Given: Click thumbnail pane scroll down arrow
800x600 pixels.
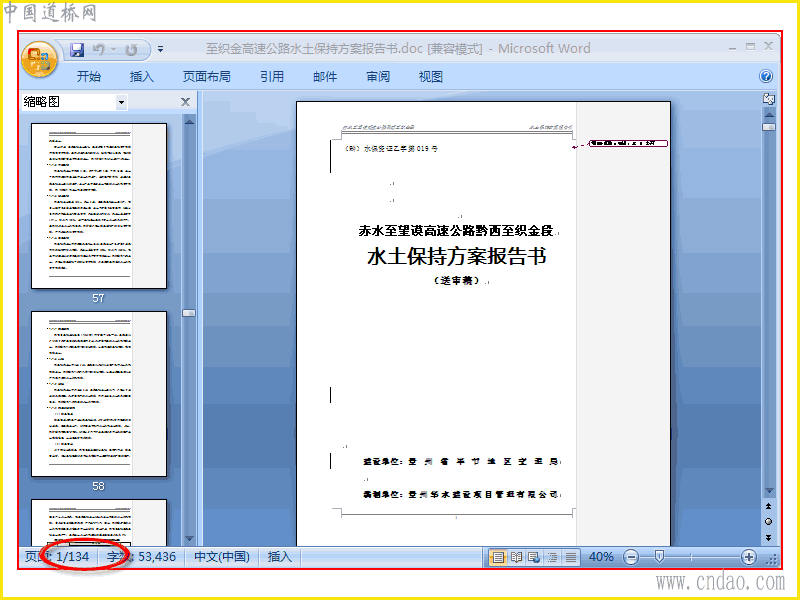Looking at the screenshot, I should (x=189, y=538).
